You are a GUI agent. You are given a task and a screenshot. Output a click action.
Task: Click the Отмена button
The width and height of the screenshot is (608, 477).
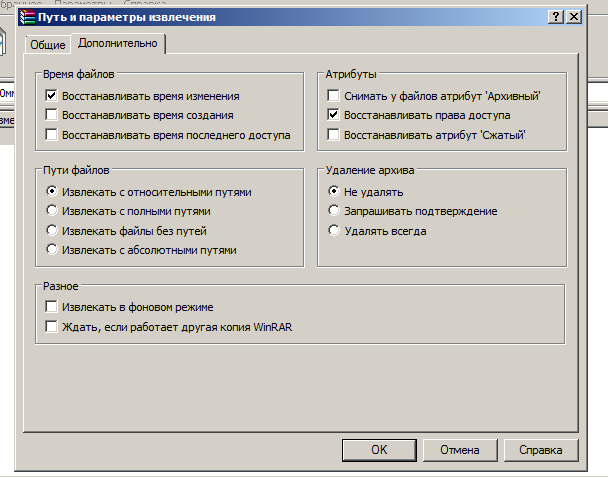[460, 450]
